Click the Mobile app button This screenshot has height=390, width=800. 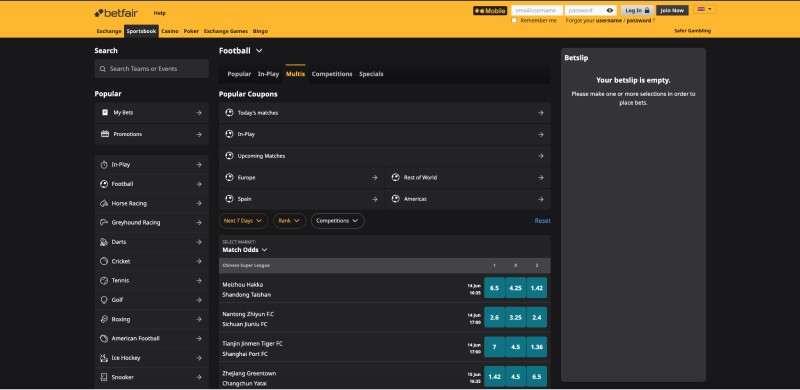click(490, 10)
